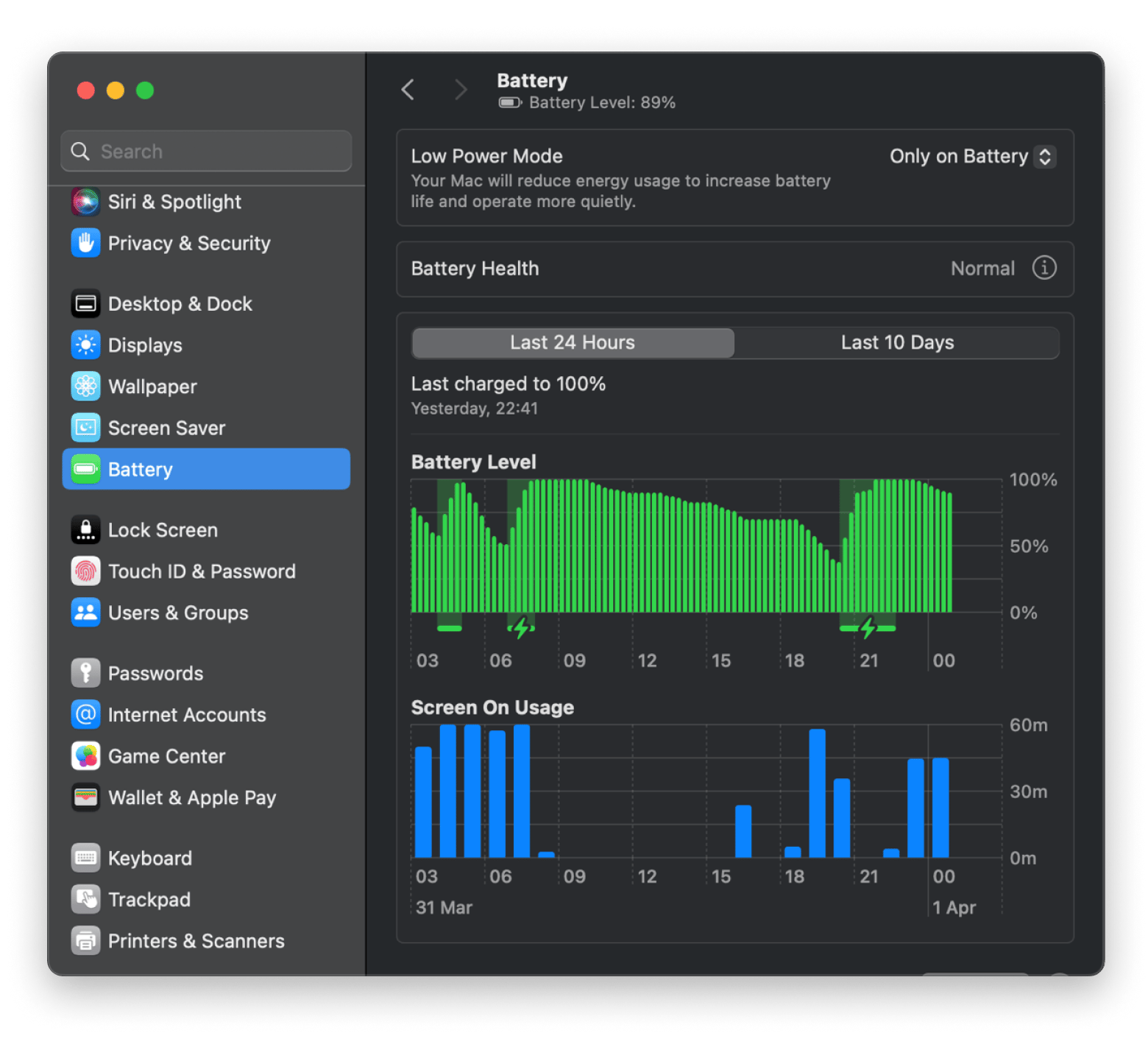Select Lock Screen in the sidebar
Image resolution: width=1148 pixels, height=1044 pixels.
point(163,530)
